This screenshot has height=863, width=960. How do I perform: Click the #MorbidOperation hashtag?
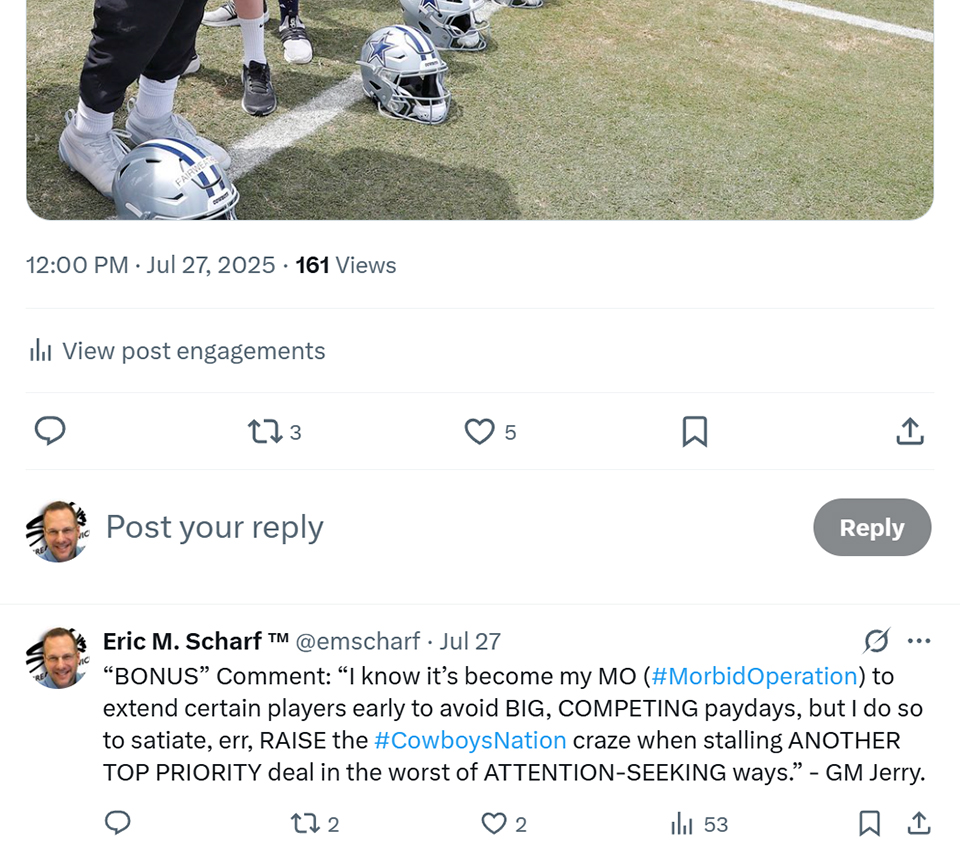754,676
